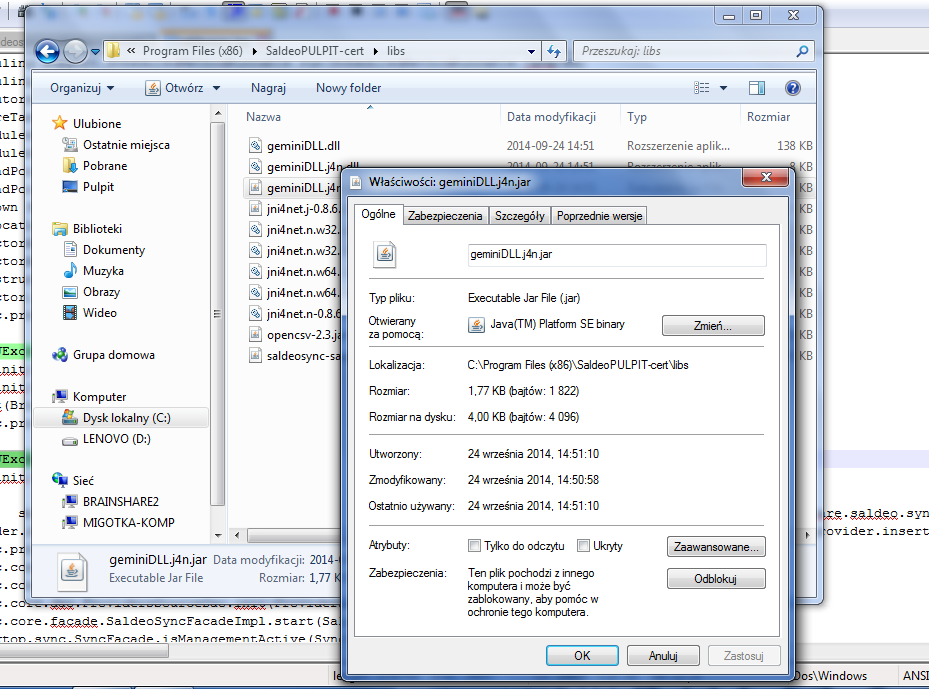Confirm properties with OK button
The height and width of the screenshot is (689, 929).
click(582, 656)
